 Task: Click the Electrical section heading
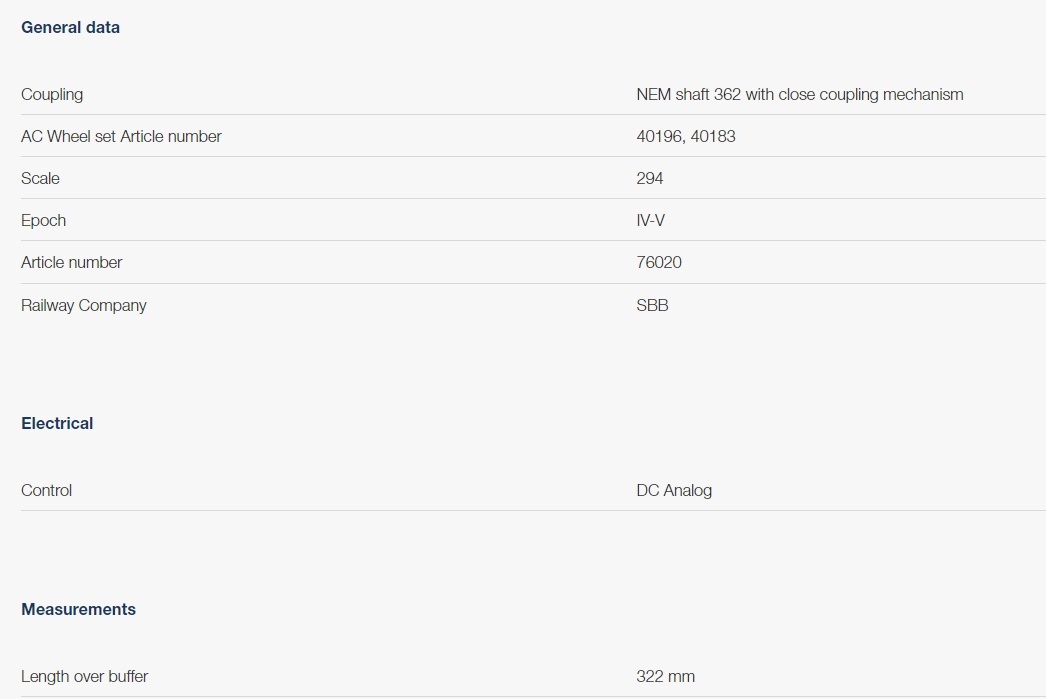click(57, 424)
